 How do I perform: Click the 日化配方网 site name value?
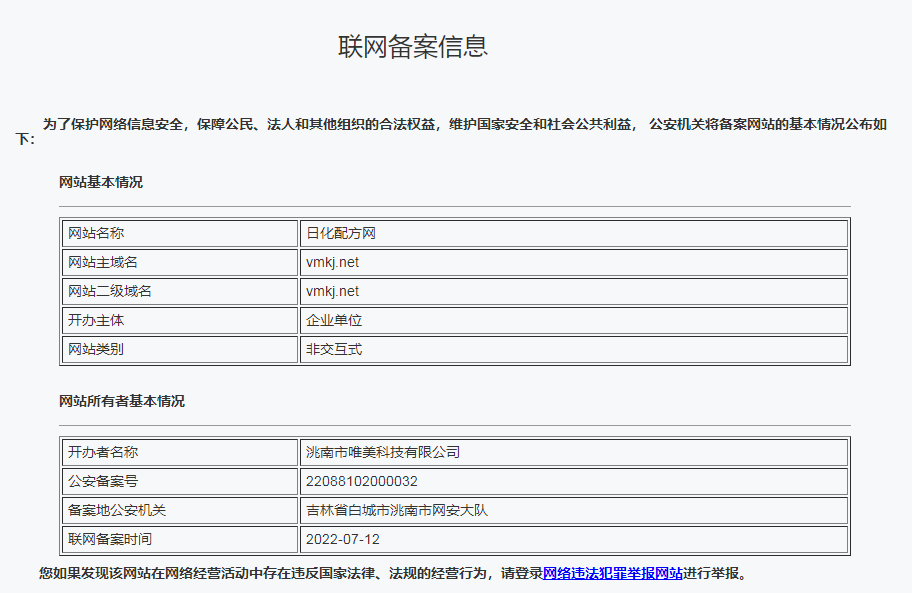click(x=341, y=234)
